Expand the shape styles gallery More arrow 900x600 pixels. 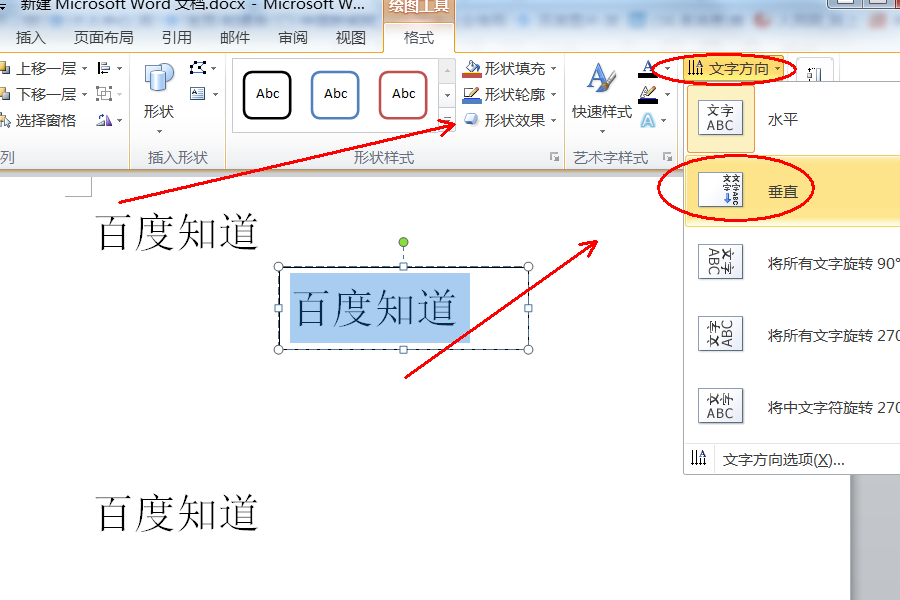pyautogui.click(x=447, y=118)
